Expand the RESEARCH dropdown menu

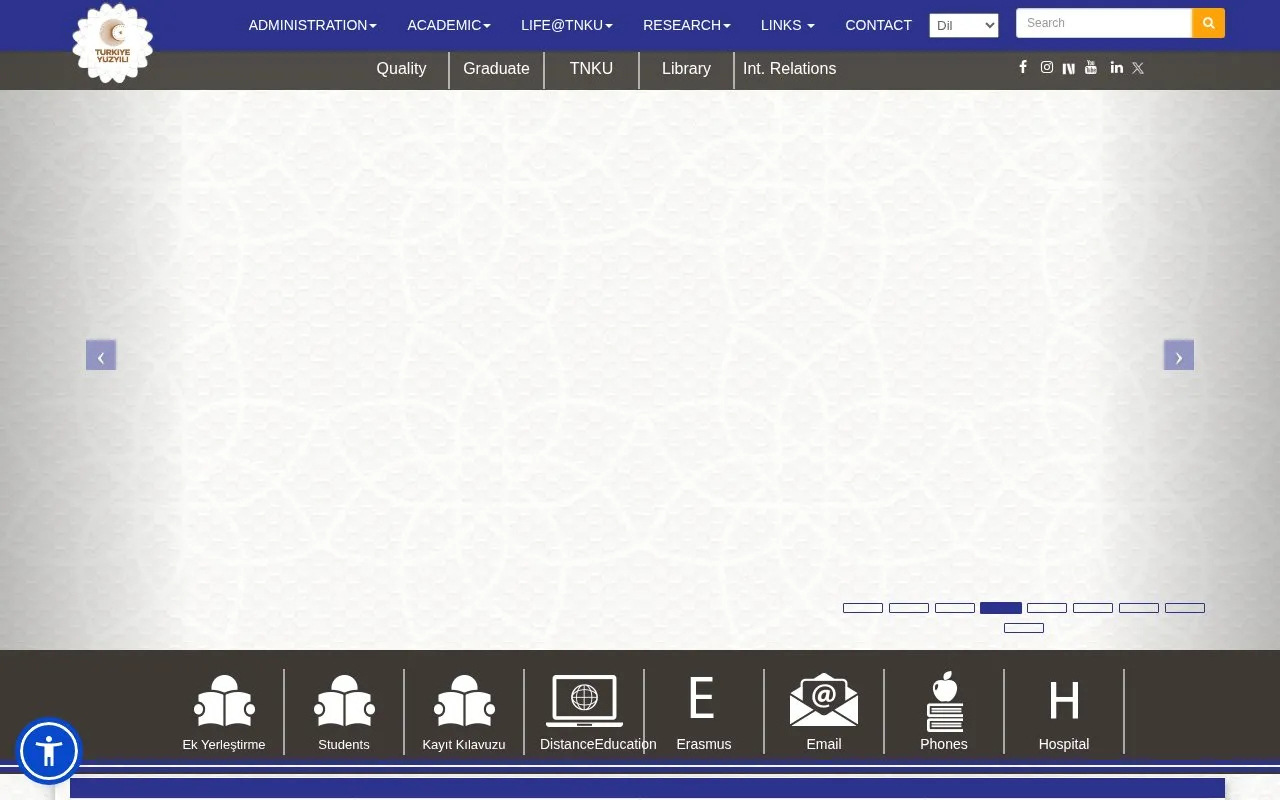pyautogui.click(x=687, y=25)
